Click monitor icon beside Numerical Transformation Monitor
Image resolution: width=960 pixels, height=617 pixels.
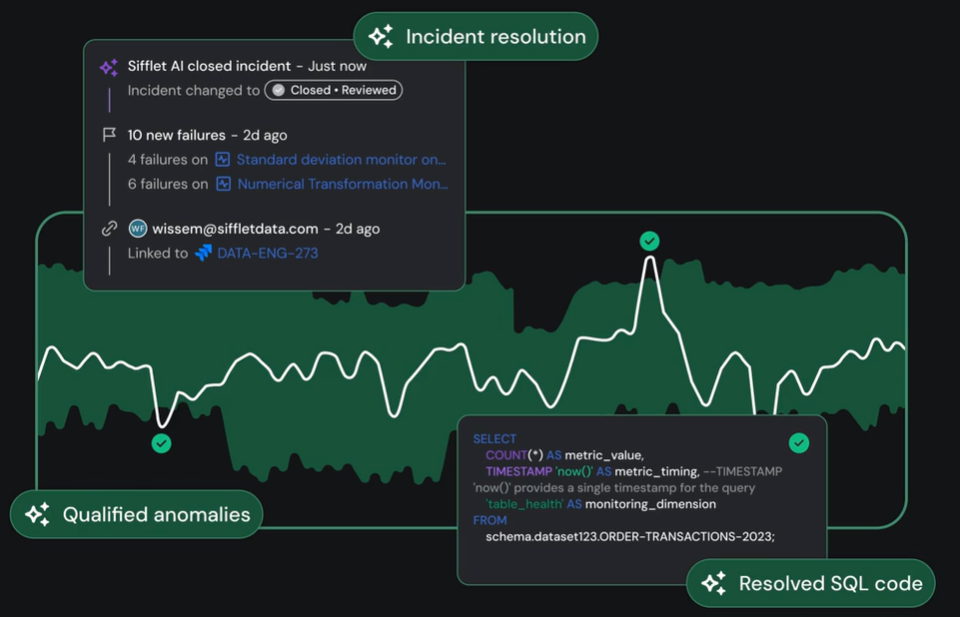[x=223, y=184]
